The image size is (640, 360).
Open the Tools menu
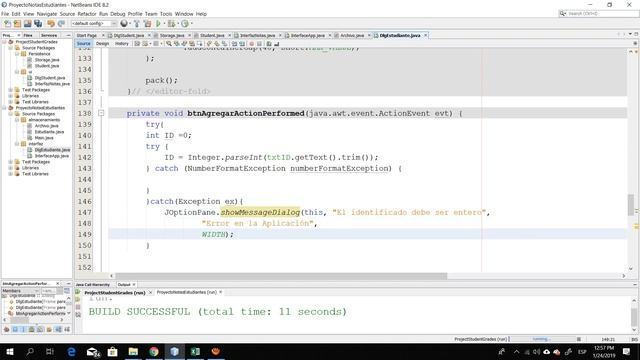pyautogui.click(x=166, y=14)
